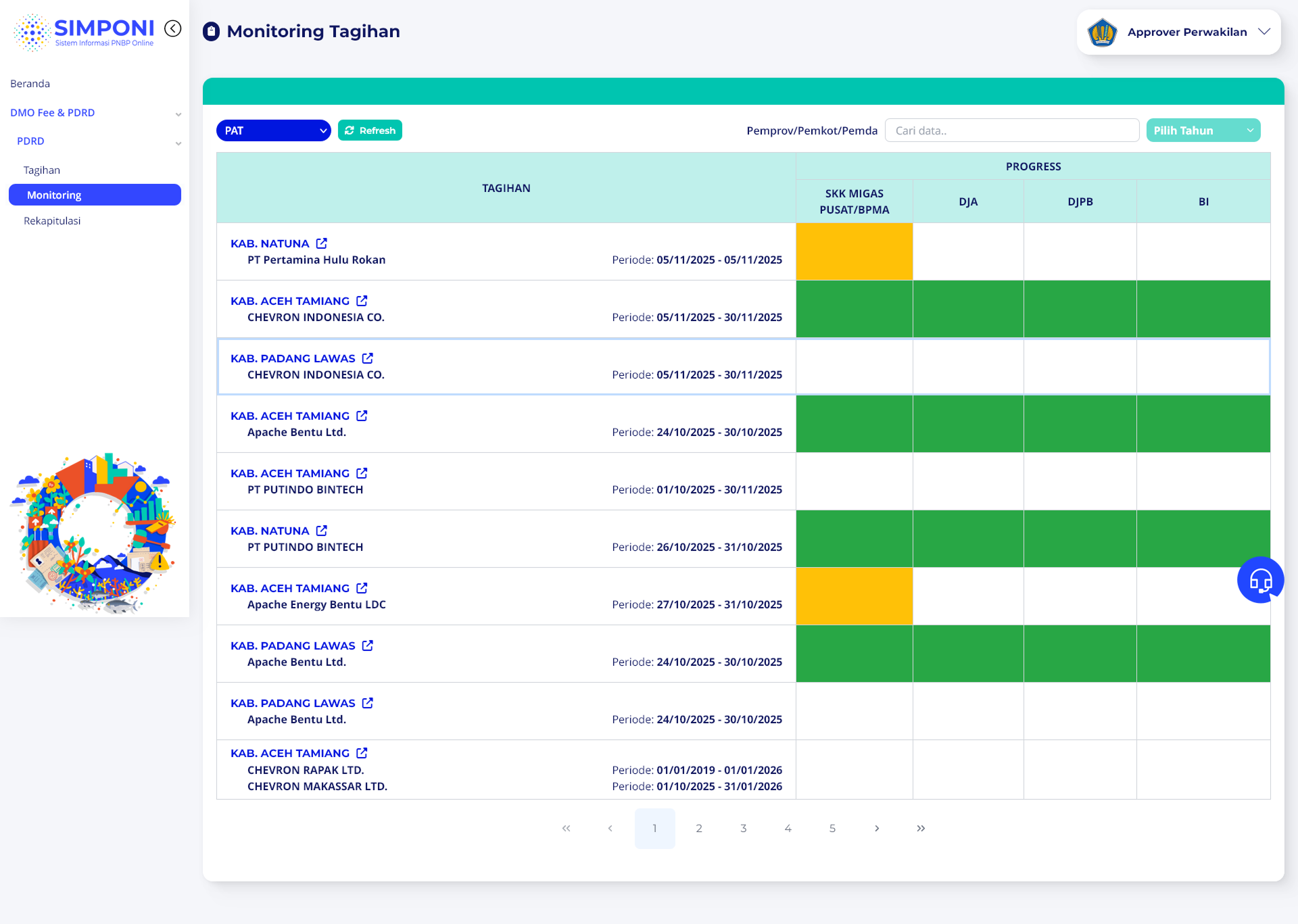Screen dimensions: 1298x924
Task: Open external link icon for KAB. NATUNA PT PUTINDO BINTECH row
Action: coord(322,531)
